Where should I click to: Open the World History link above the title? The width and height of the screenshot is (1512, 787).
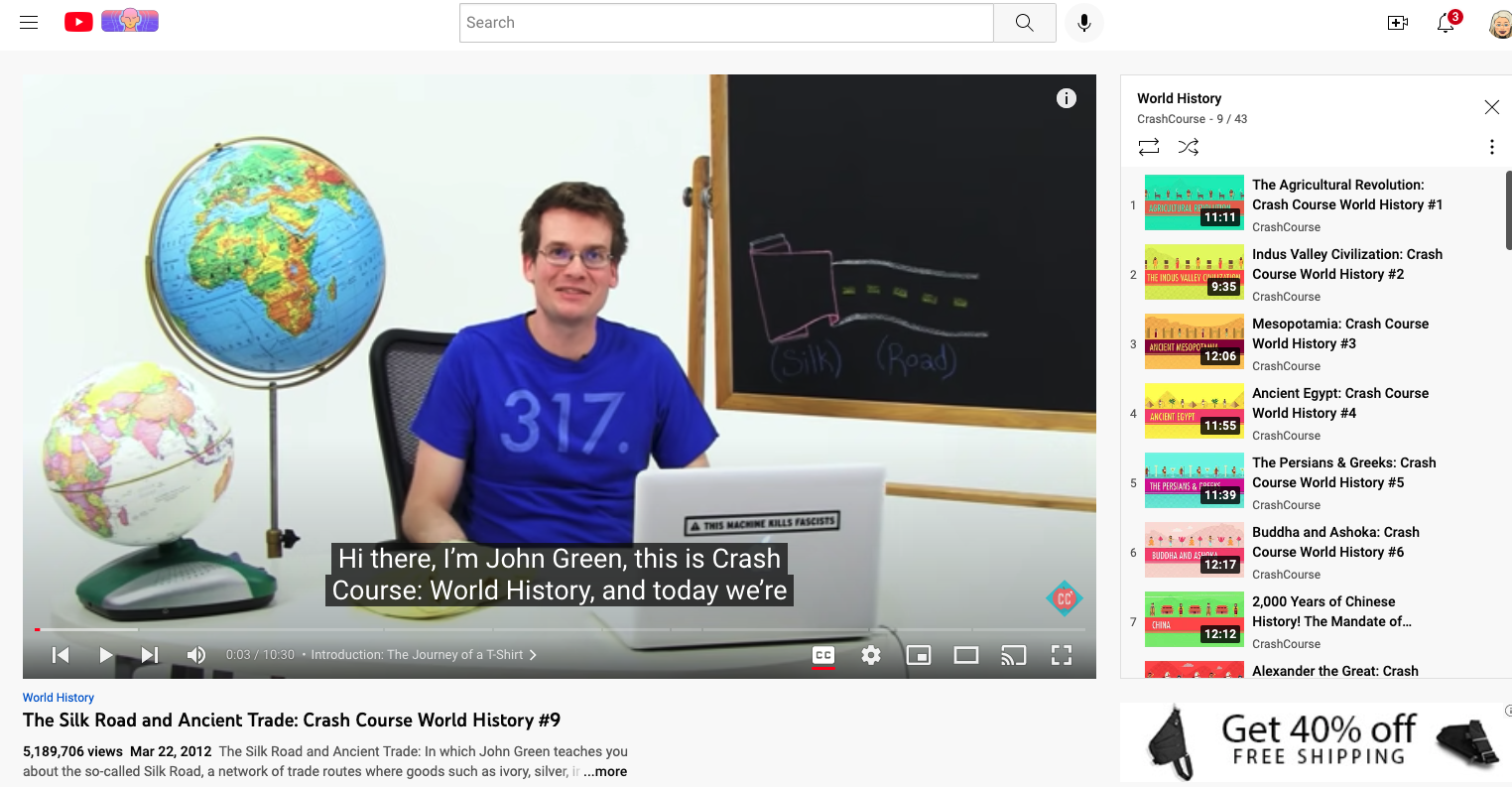(x=59, y=698)
